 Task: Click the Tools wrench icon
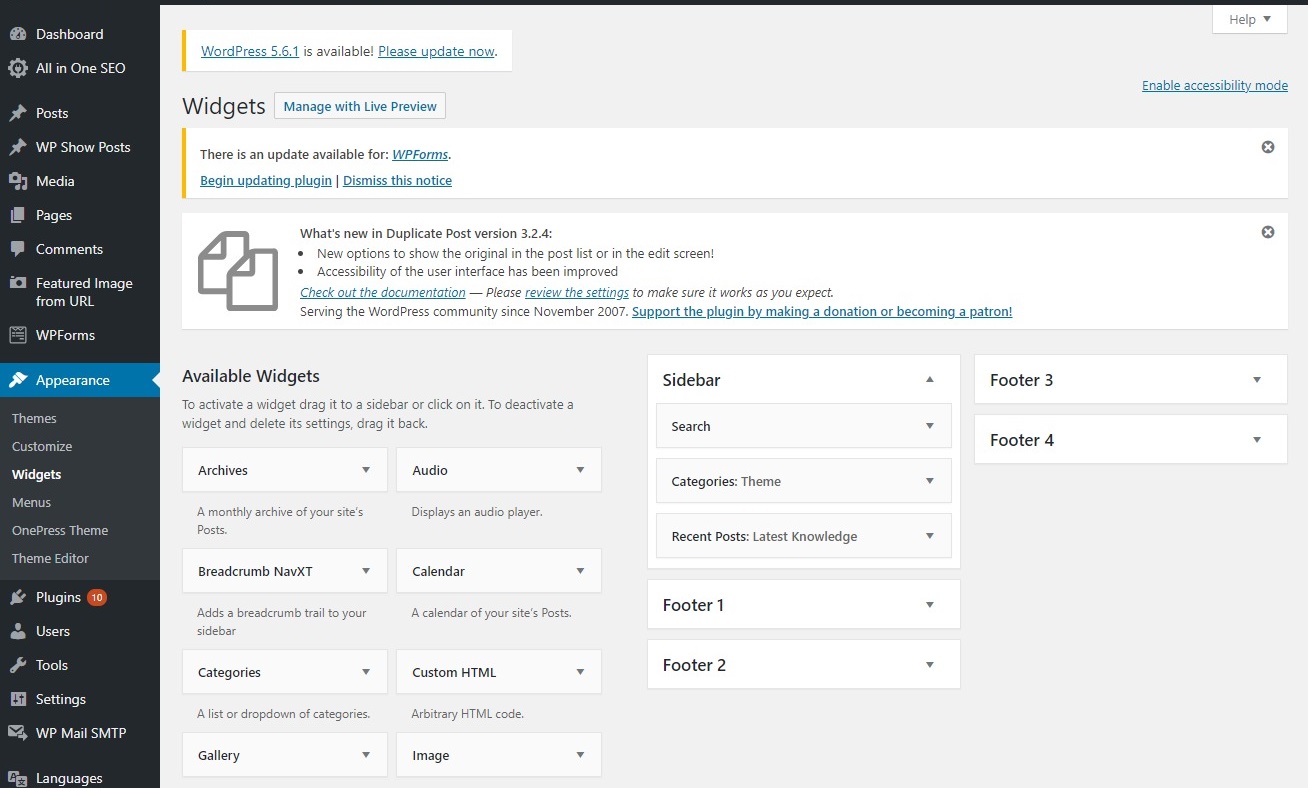pos(17,665)
